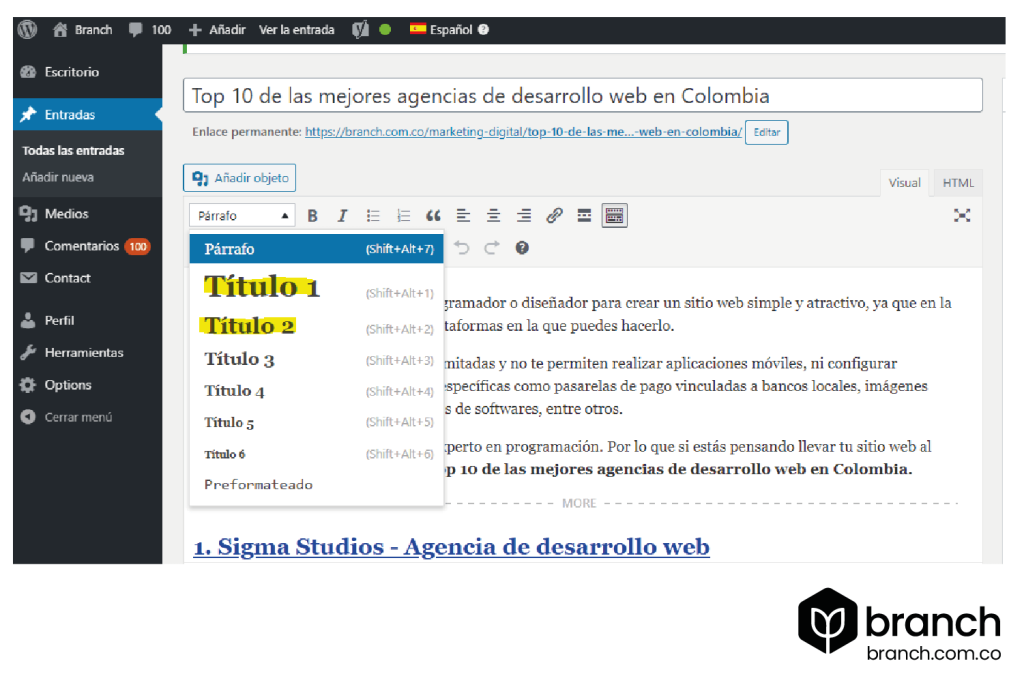Toggle bold formatting in the editor toolbar

312,215
